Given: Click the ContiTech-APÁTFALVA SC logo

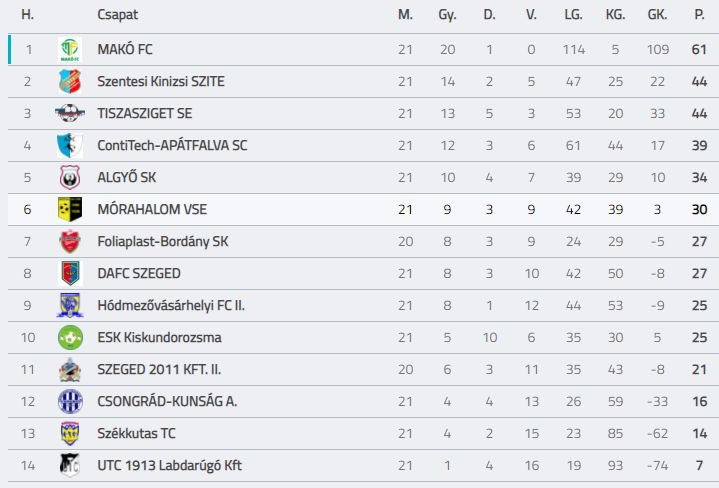Looking at the screenshot, I should point(69,145).
